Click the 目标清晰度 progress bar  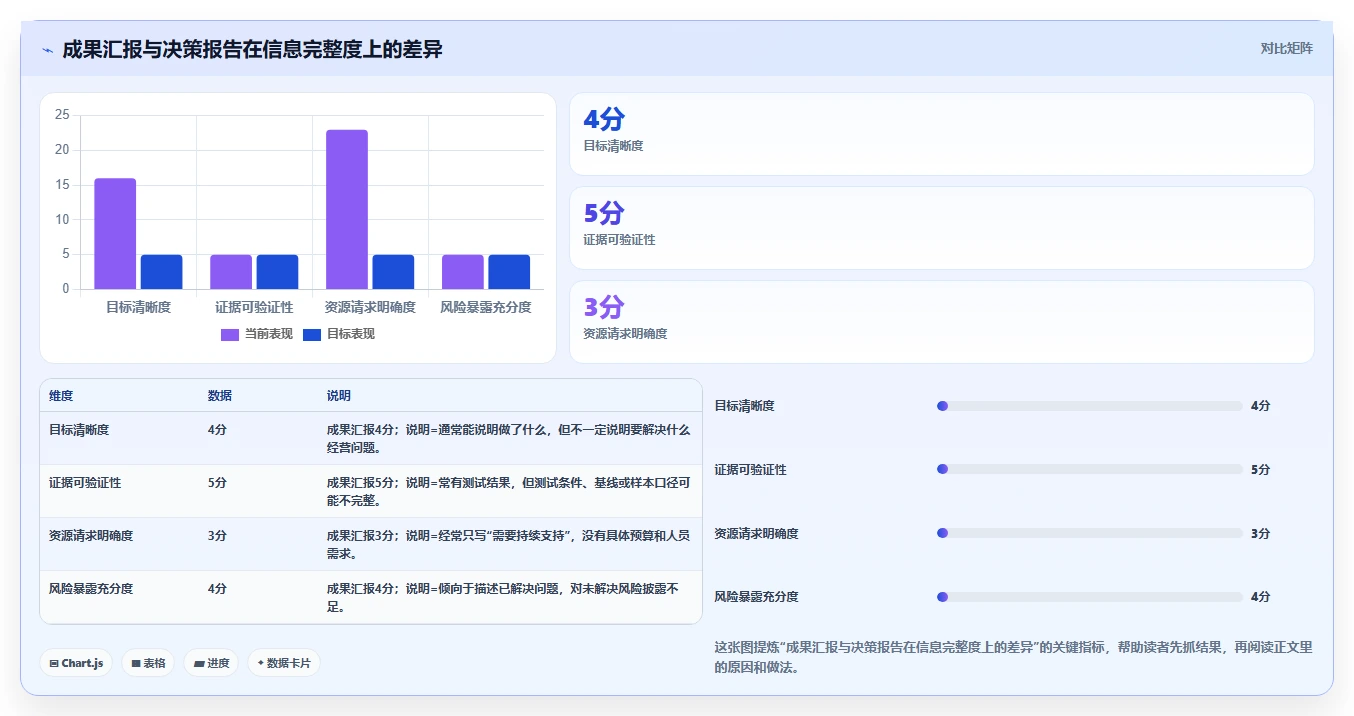tap(1090, 406)
